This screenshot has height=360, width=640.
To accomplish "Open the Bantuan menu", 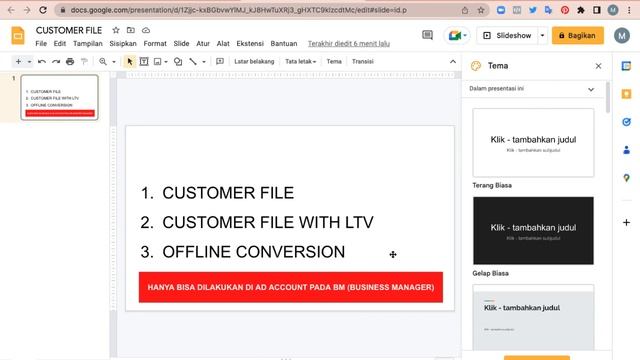I will pyautogui.click(x=284, y=44).
